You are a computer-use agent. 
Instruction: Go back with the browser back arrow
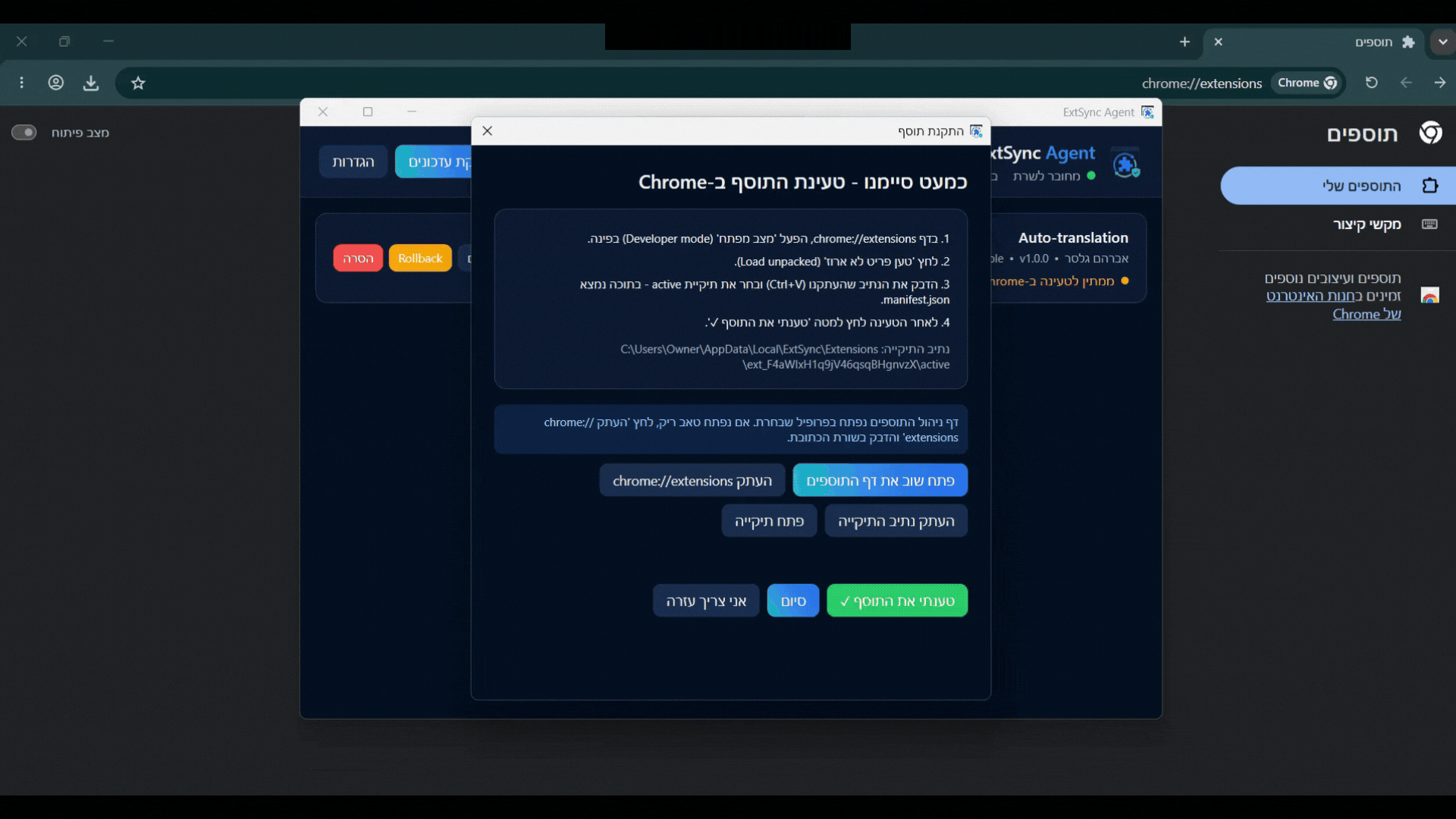click(1406, 83)
